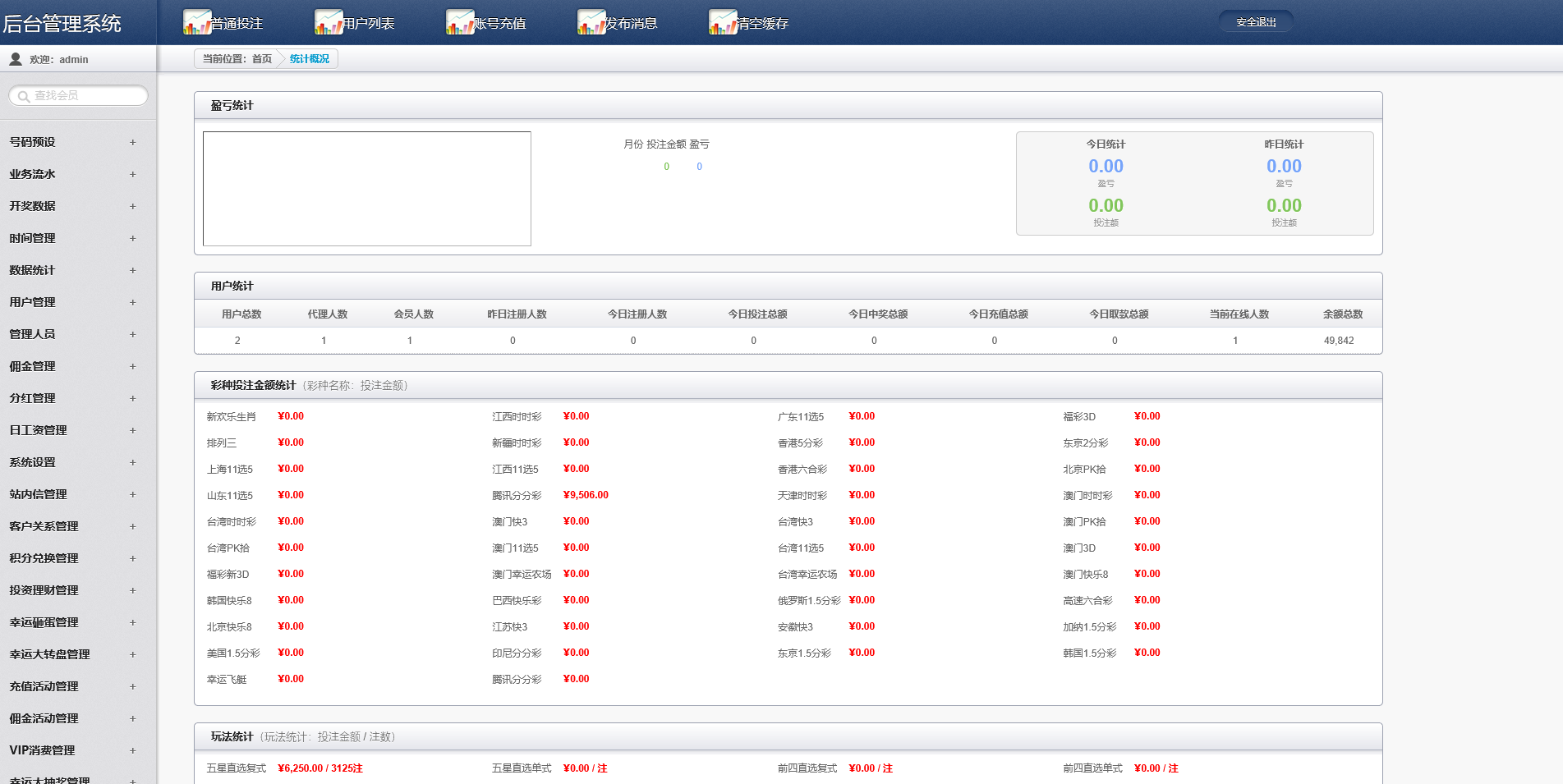Screen dimensions: 1563x784
Task: Click the 今日投注总额 column header
Action: pyautogui.click(x=757, y=314)
